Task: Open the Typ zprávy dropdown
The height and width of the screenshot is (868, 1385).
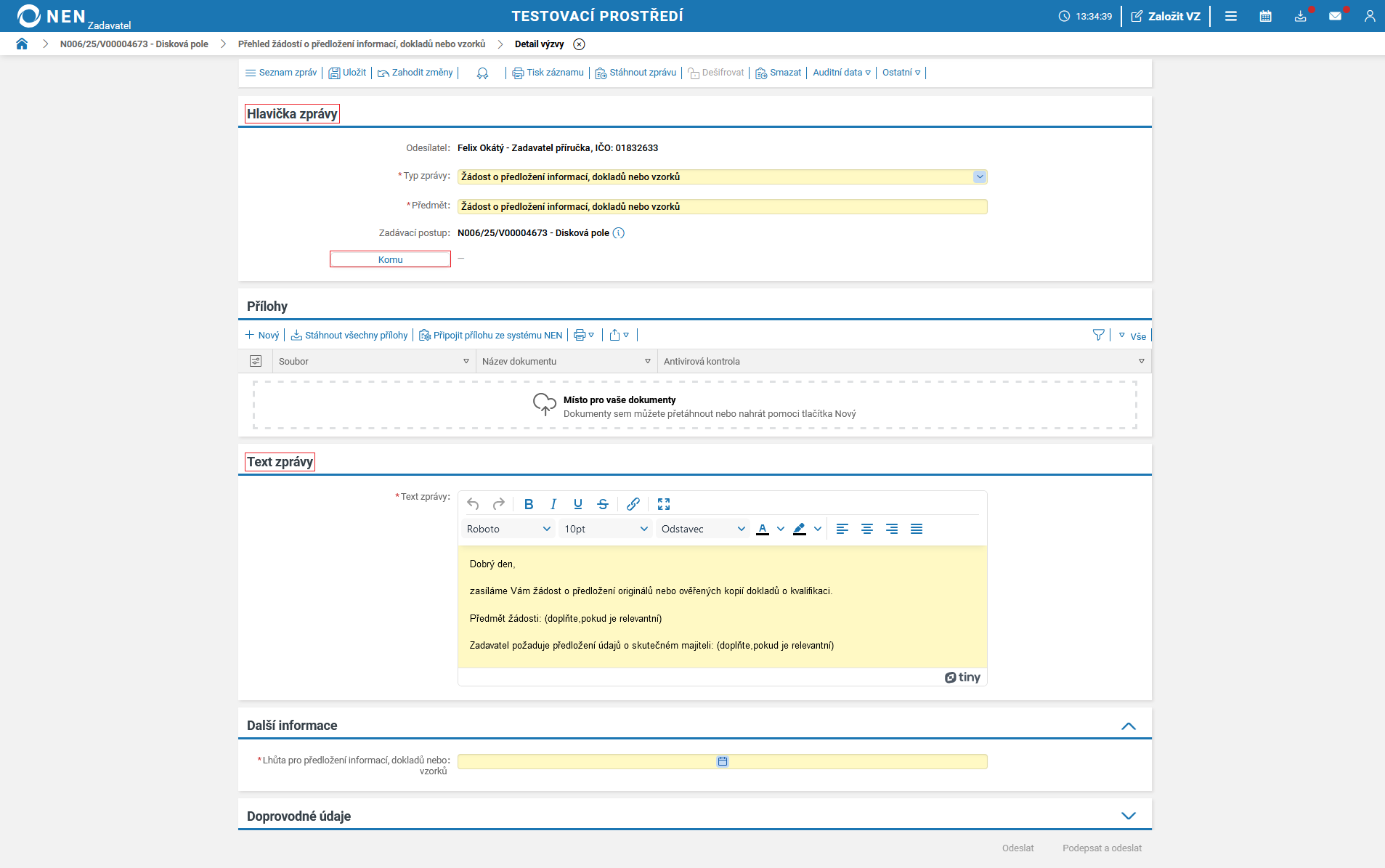Action: pyautogui.click(x=980, y=177)
